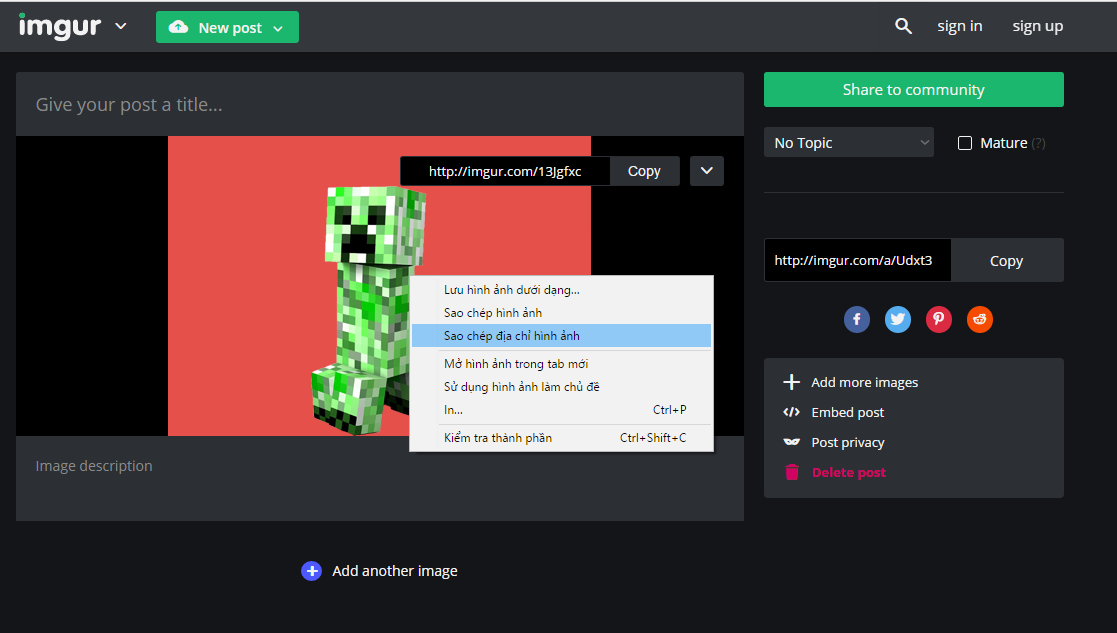
Task: Share on Pinterest icon
Action: (939, 319)
